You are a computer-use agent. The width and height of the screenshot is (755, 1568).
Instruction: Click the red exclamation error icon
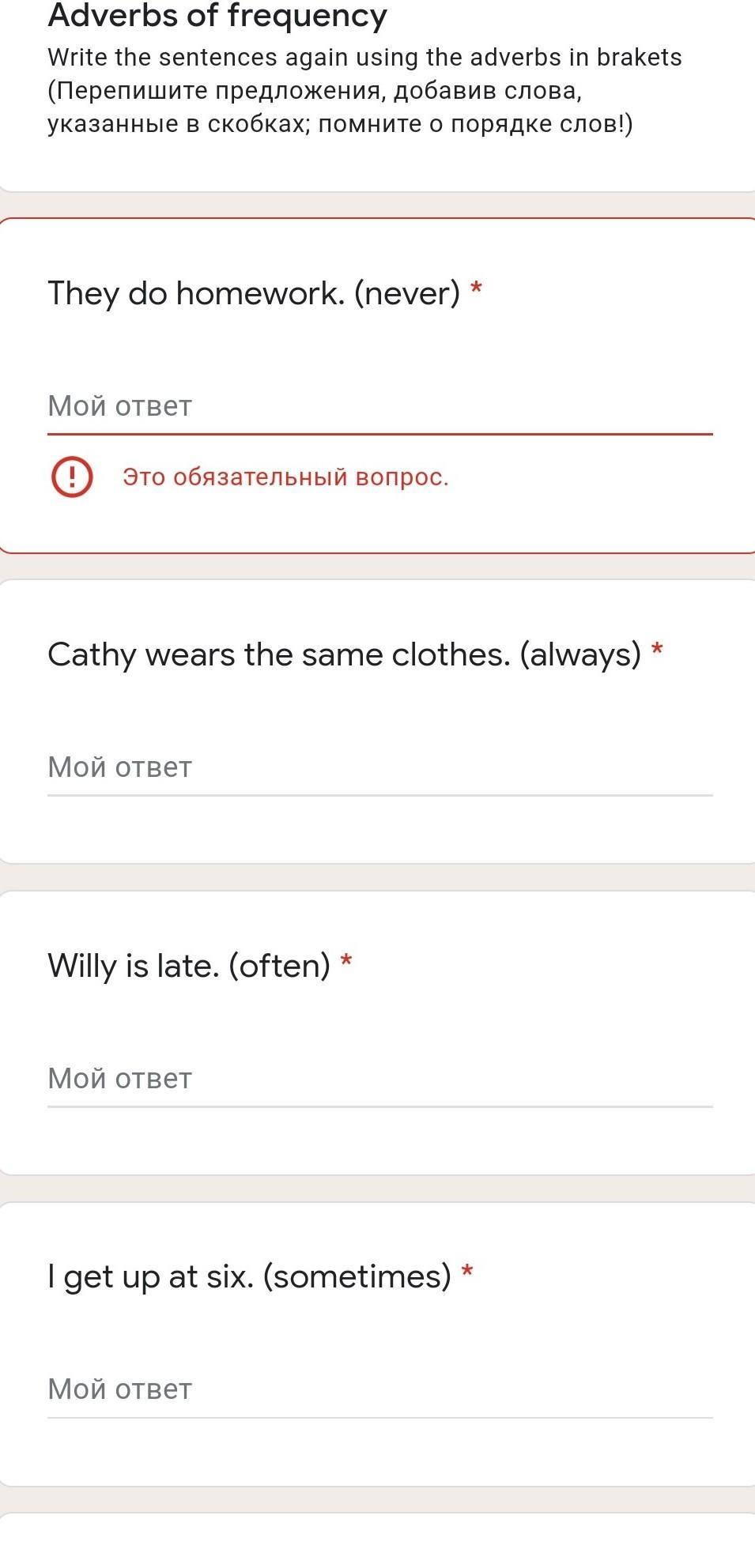tap(72, 477)
